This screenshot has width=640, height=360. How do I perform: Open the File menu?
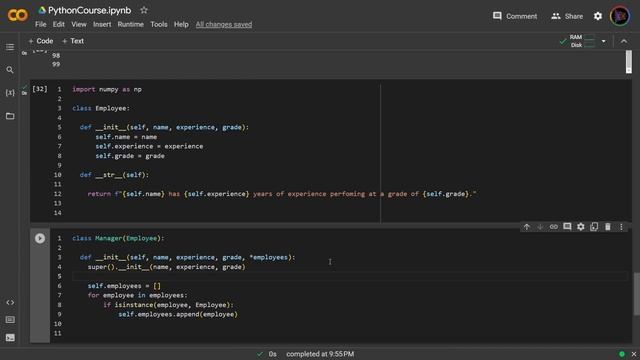[x=40, y=24]
